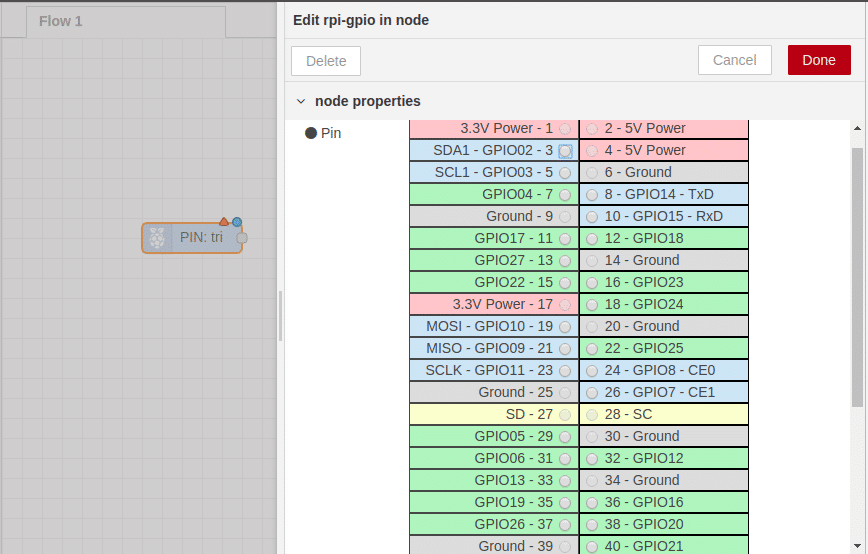The height and width of the screenshot is (554, 868).
Task: Select pin 16 - GPIO23
Action: pyautogui.click(x=592, y=283)
